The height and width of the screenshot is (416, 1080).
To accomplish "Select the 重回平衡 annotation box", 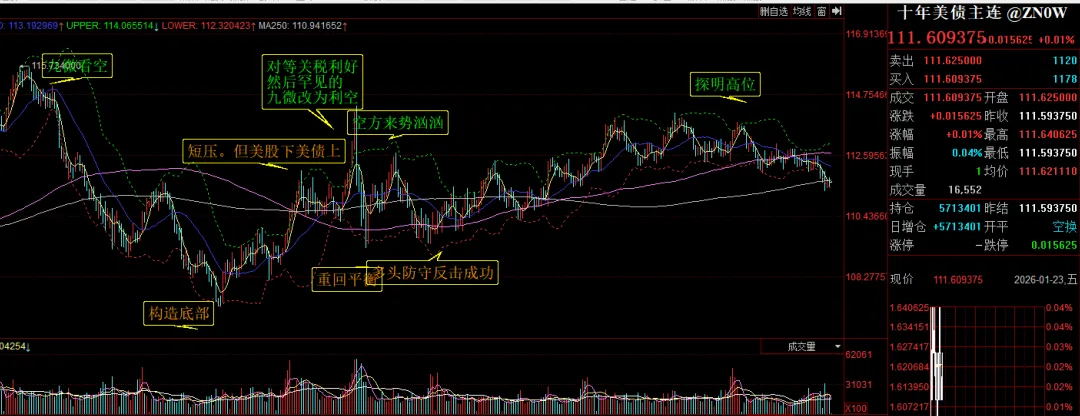I will [346, 280].
